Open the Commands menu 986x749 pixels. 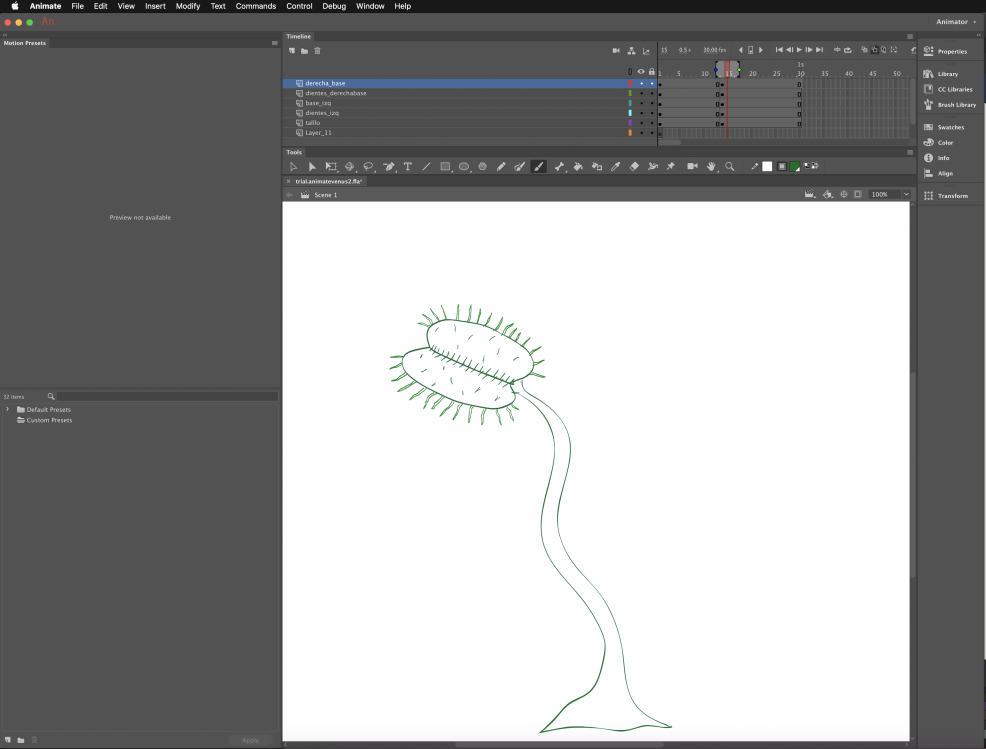tap(255, 6)
